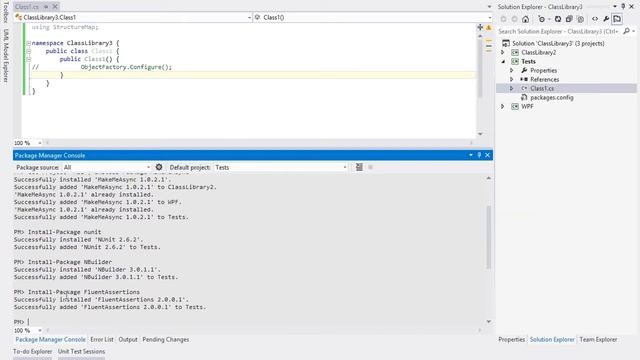Open Package source dropdown set to All
640x360 pixels.
(107, 167)
